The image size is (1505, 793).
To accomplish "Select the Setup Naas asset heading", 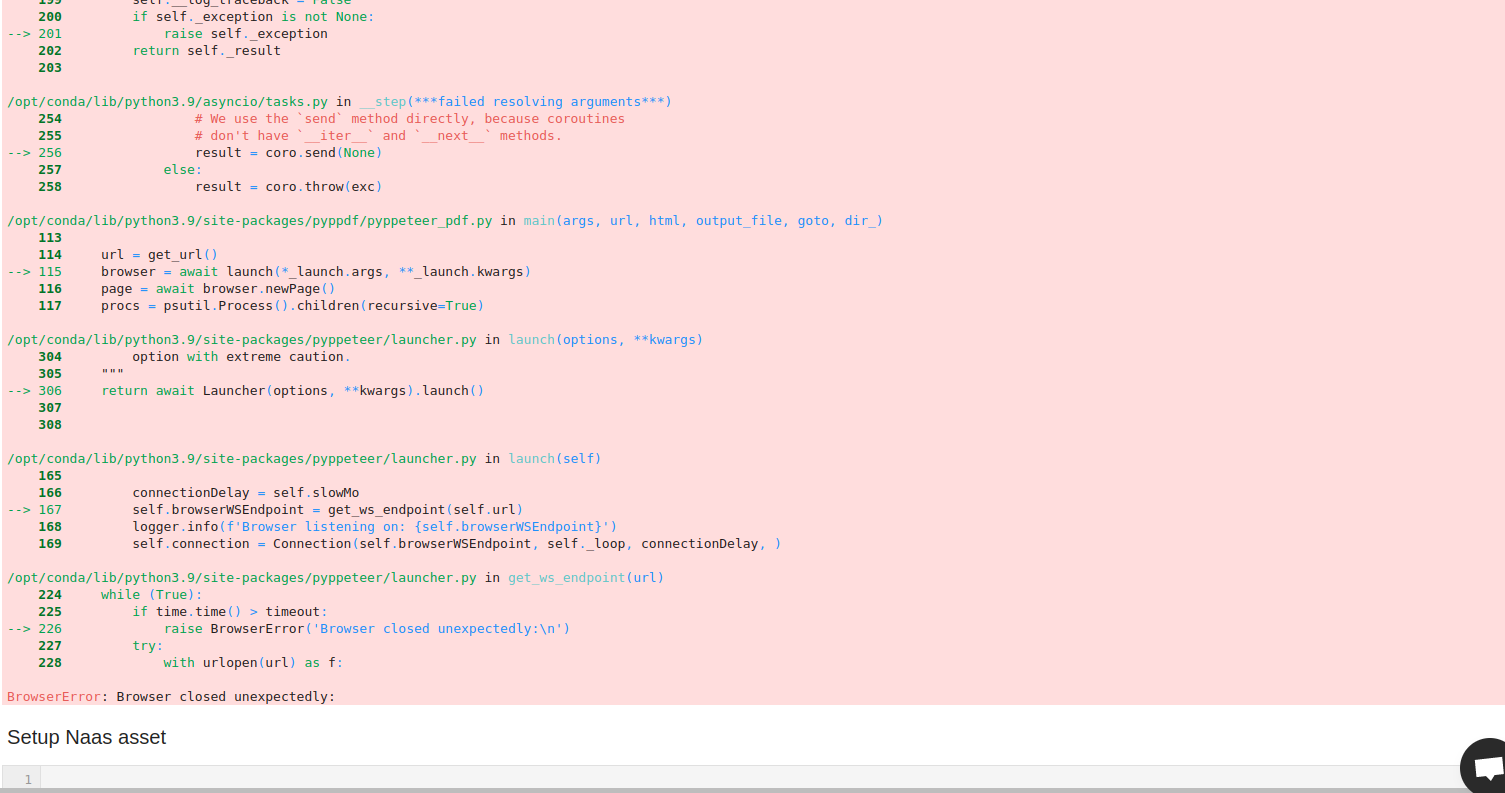I will pyautogui.click(x=86, y=737).
